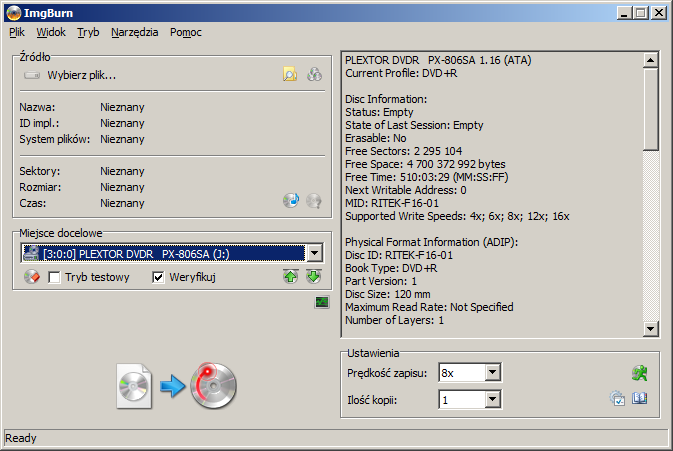Open the PLEXTOR DVDR destination drive dropdown
Viewport: 673px width, 451px height.
(315, 253)
